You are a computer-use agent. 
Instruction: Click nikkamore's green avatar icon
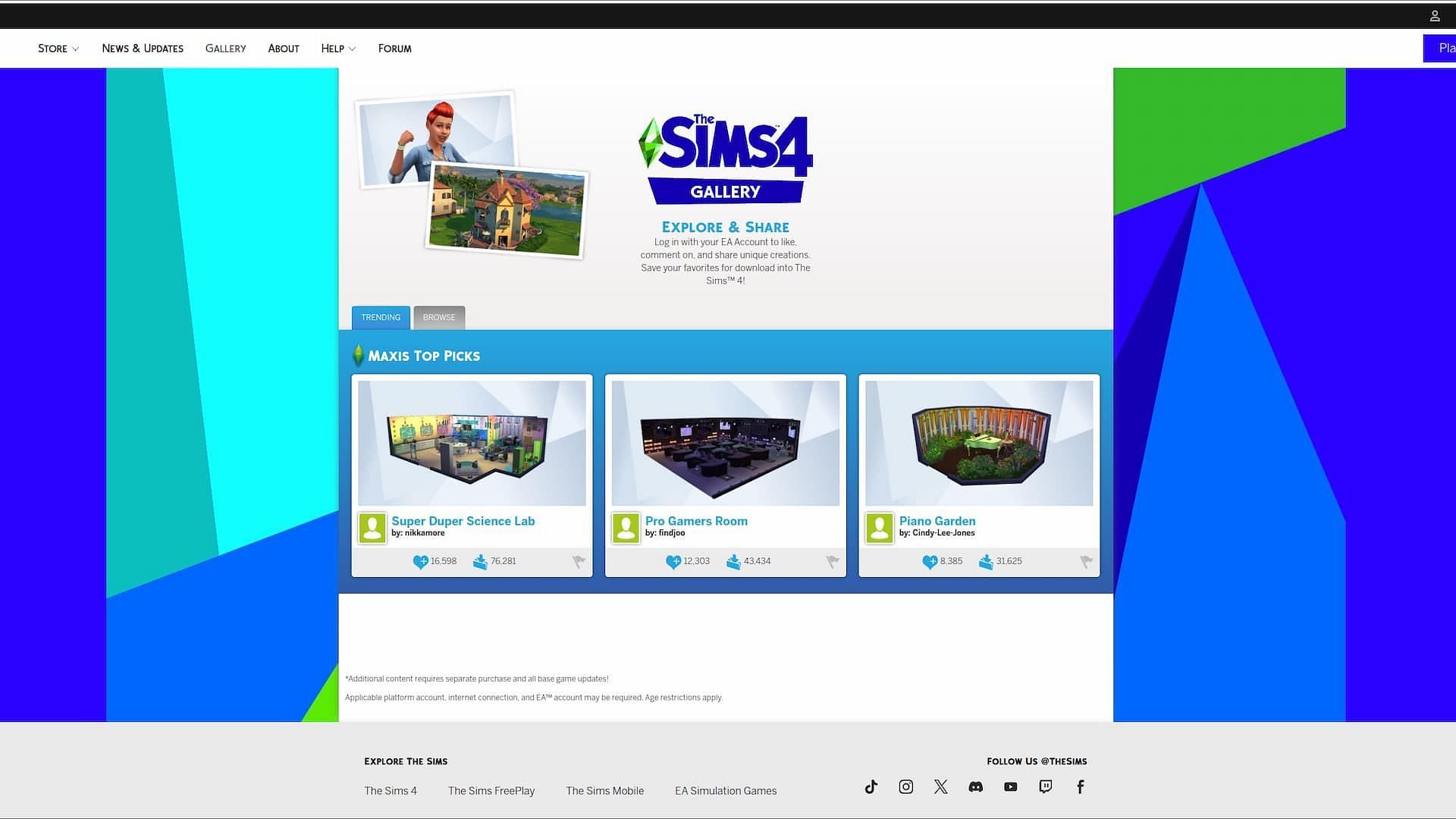[372, 528]
